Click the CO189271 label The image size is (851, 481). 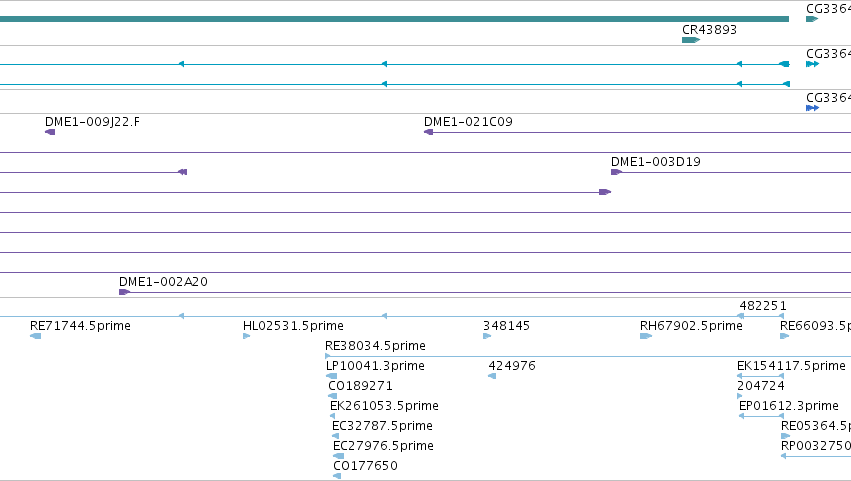tap(360, 386)
